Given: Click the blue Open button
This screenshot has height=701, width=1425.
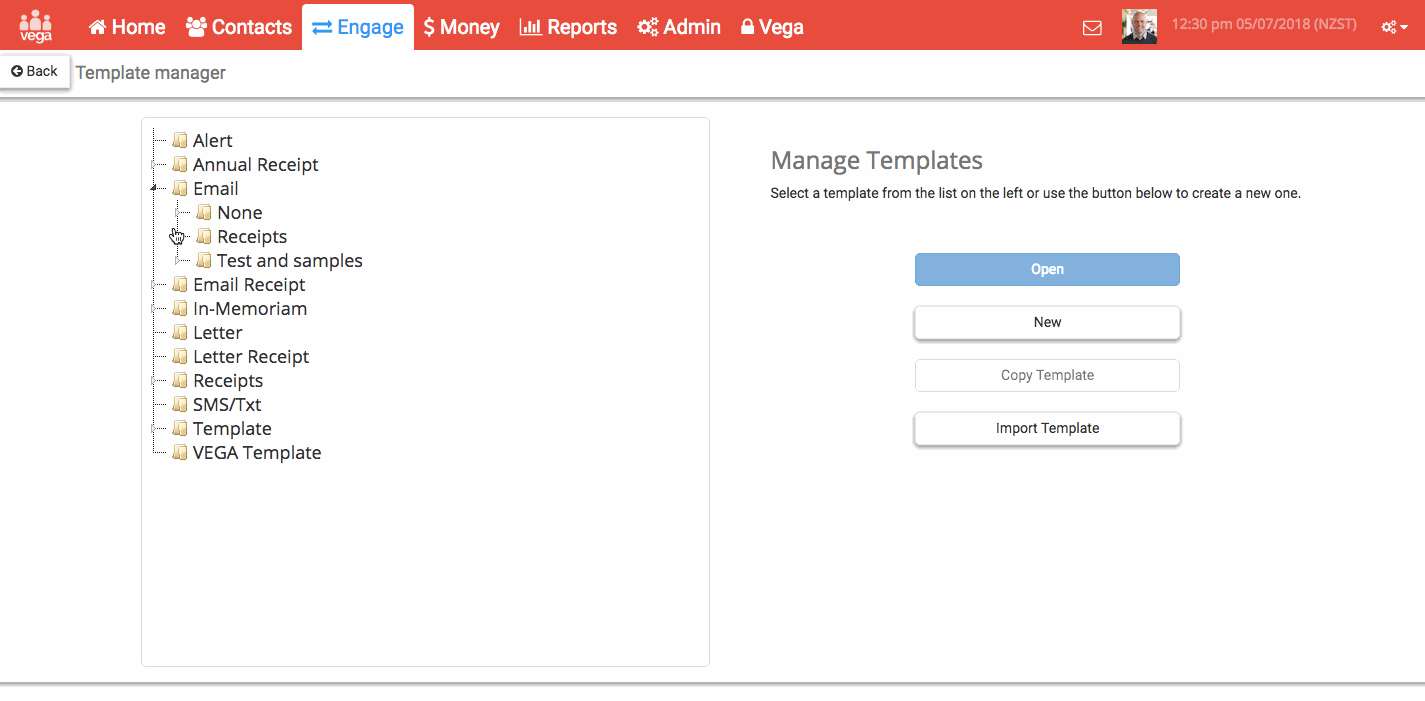Looking at the screenshot, I should (1047, 269).
